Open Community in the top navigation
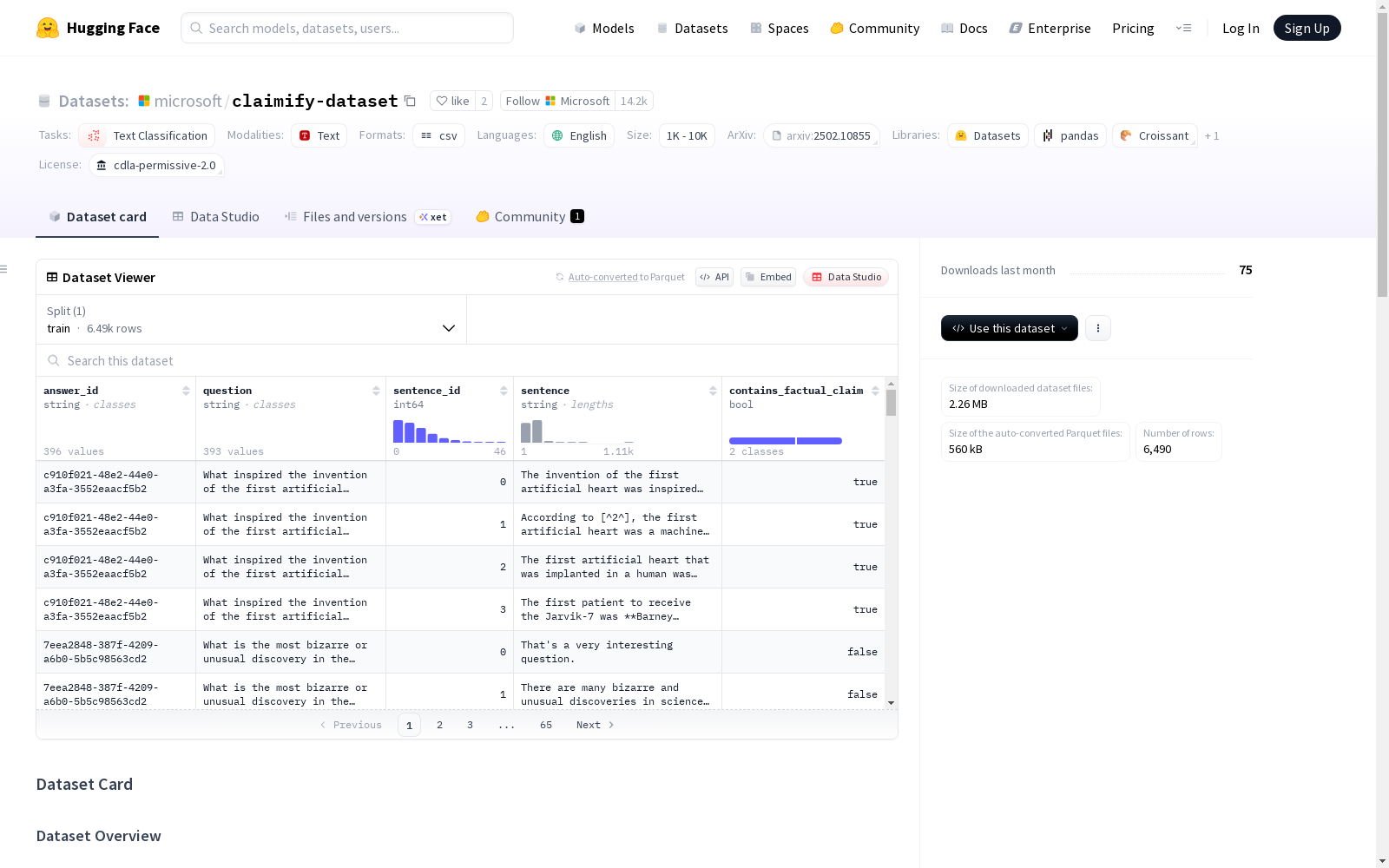Viewport: 1389px width, 868px height. 874,28
